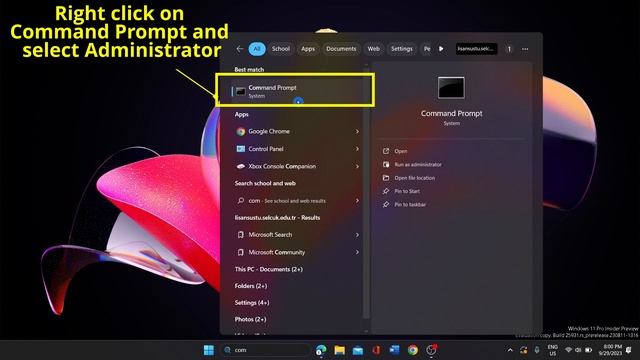This screenshot has height=360, width=640.
Task: Open ENG US language switcher
Action: tap(553, 350)
